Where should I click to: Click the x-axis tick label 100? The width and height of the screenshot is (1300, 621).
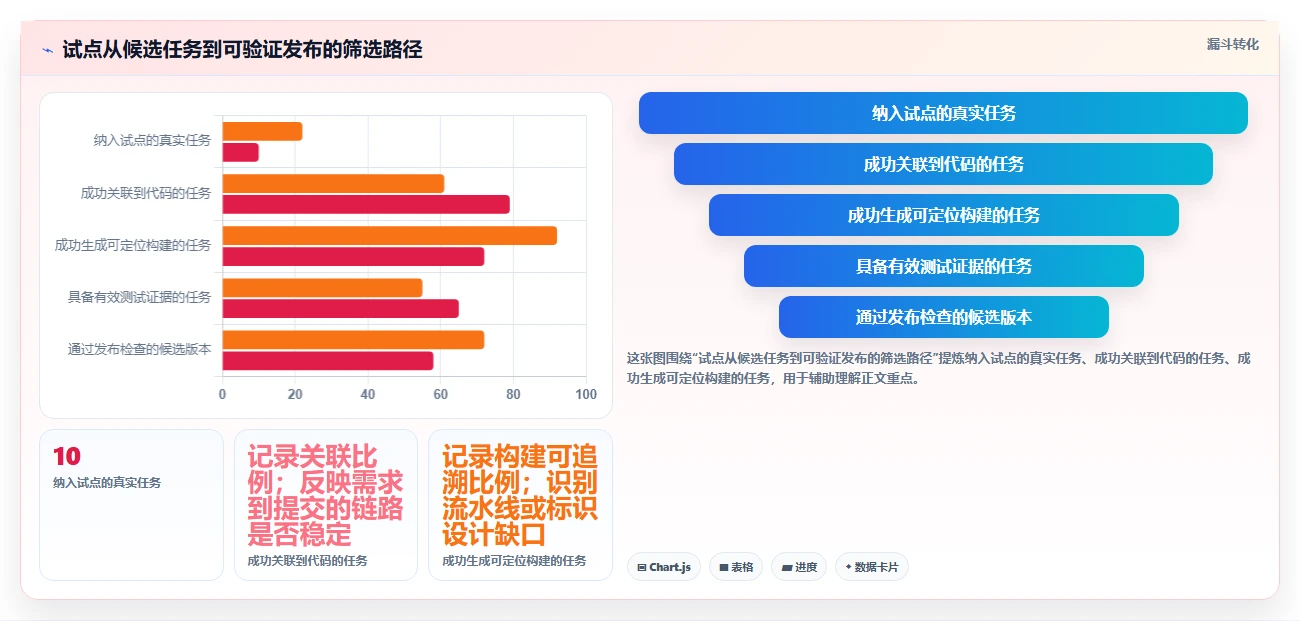[x=586, y=394]
